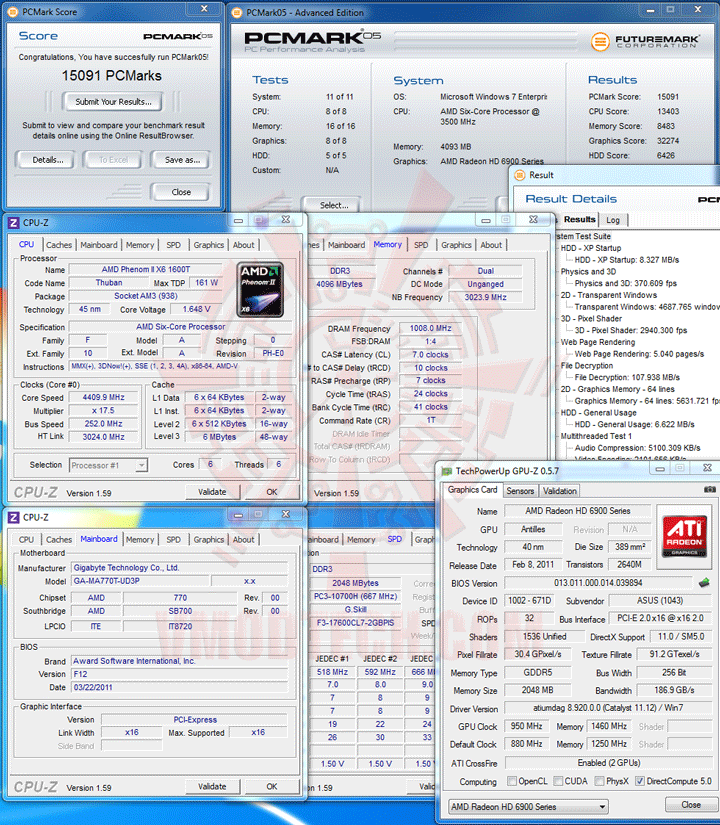Click the Select... button in PCMark05
Screen dimensions: 720x825
pyautogui.click(x=334, y=205)
